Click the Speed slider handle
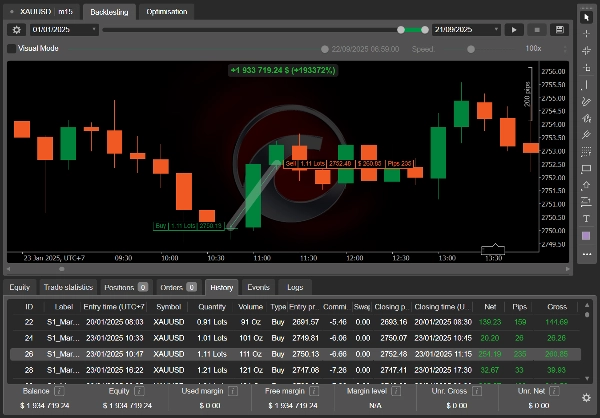Image resolution: width=600 pixels, height=418 pixels. coord(471,49)
